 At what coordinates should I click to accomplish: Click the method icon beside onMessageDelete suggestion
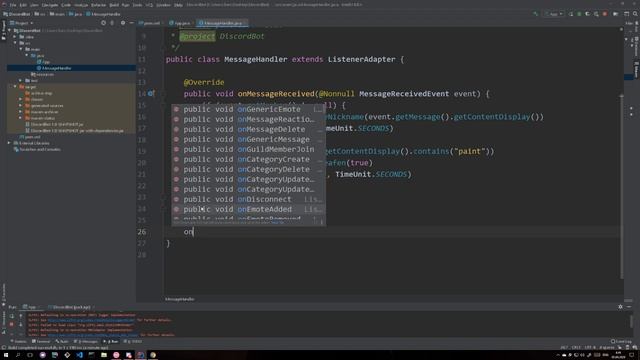(176, 129)
